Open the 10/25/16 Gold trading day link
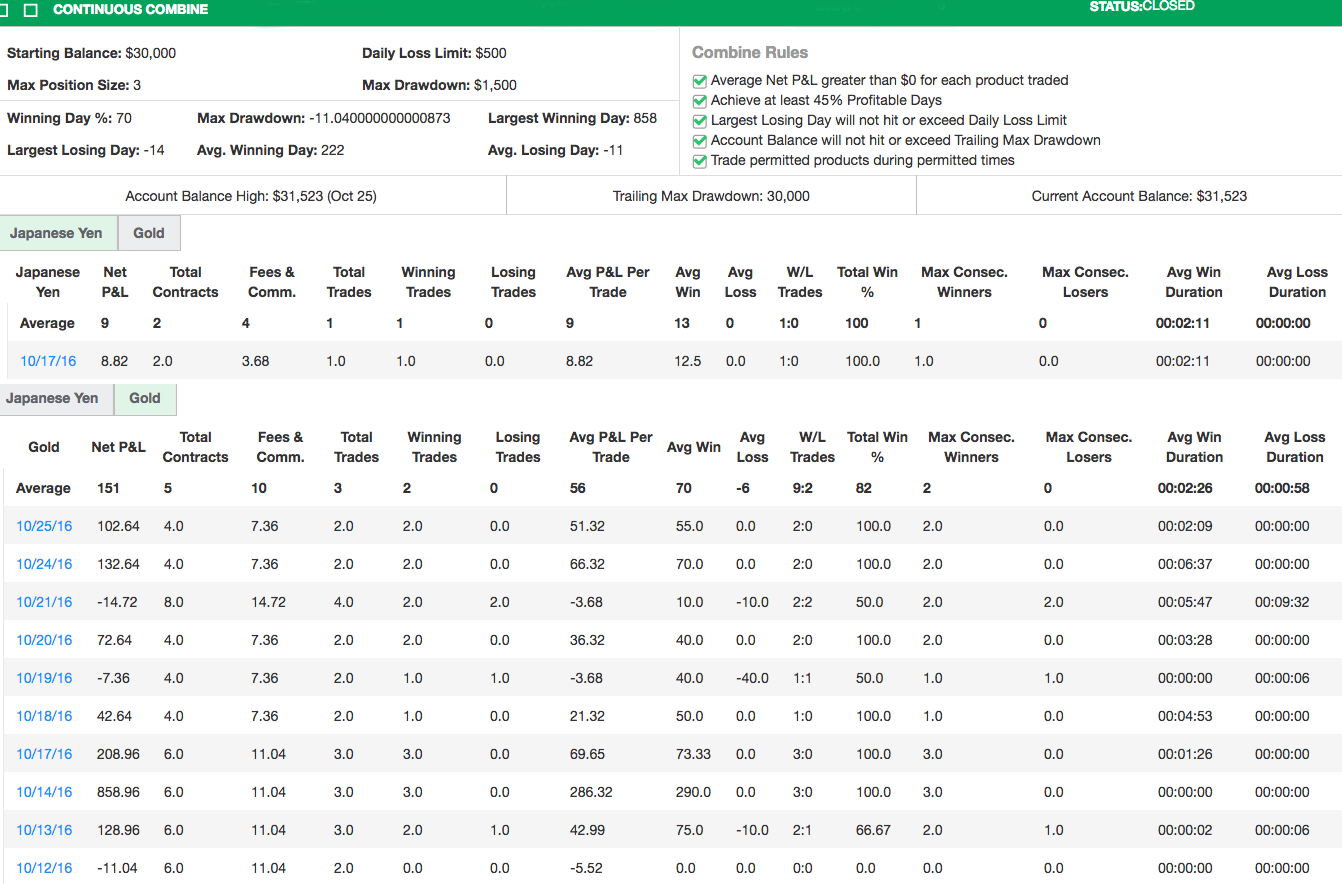Screen dimensions: 1342x884 coord(44,526)
